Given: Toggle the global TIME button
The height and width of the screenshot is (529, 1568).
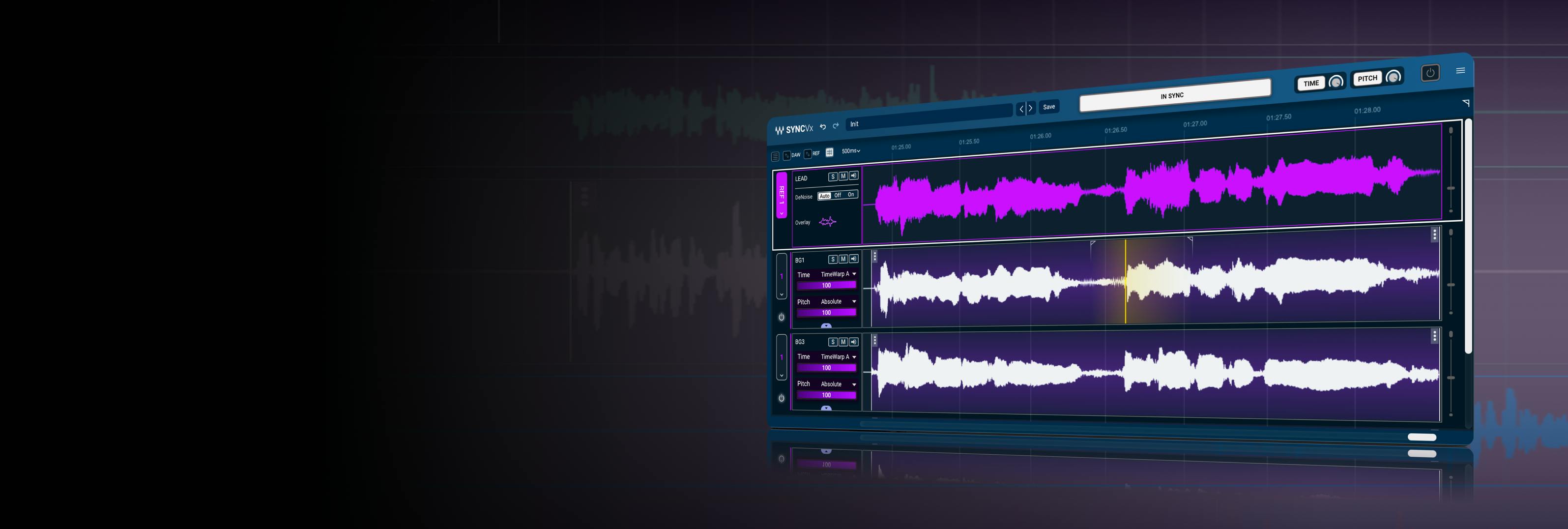Looking at the screenshot, I should [1311, 84].
